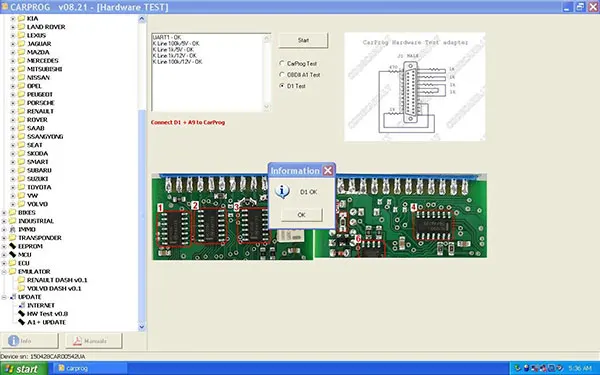The height and width of the screenshot is (375, 600).
Task: Expand the NISSAN tree node
Action: coord(13,78)
